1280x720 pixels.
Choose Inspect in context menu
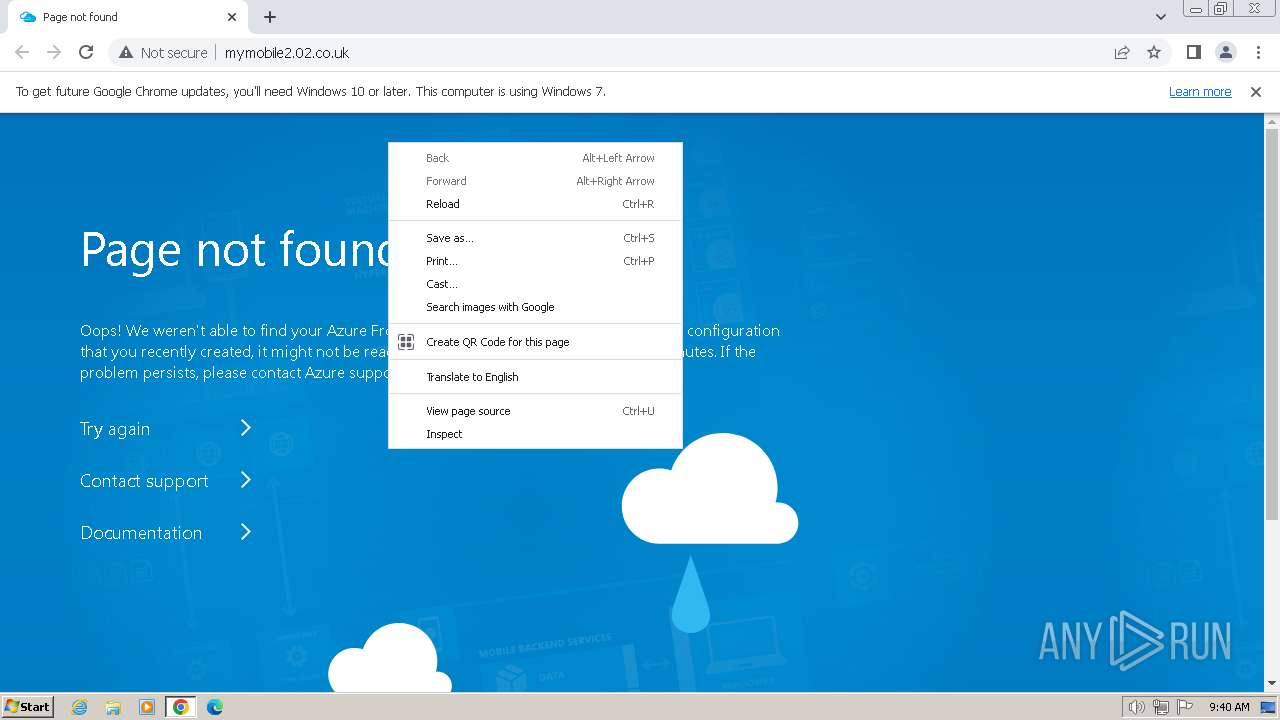click(535, 434)
